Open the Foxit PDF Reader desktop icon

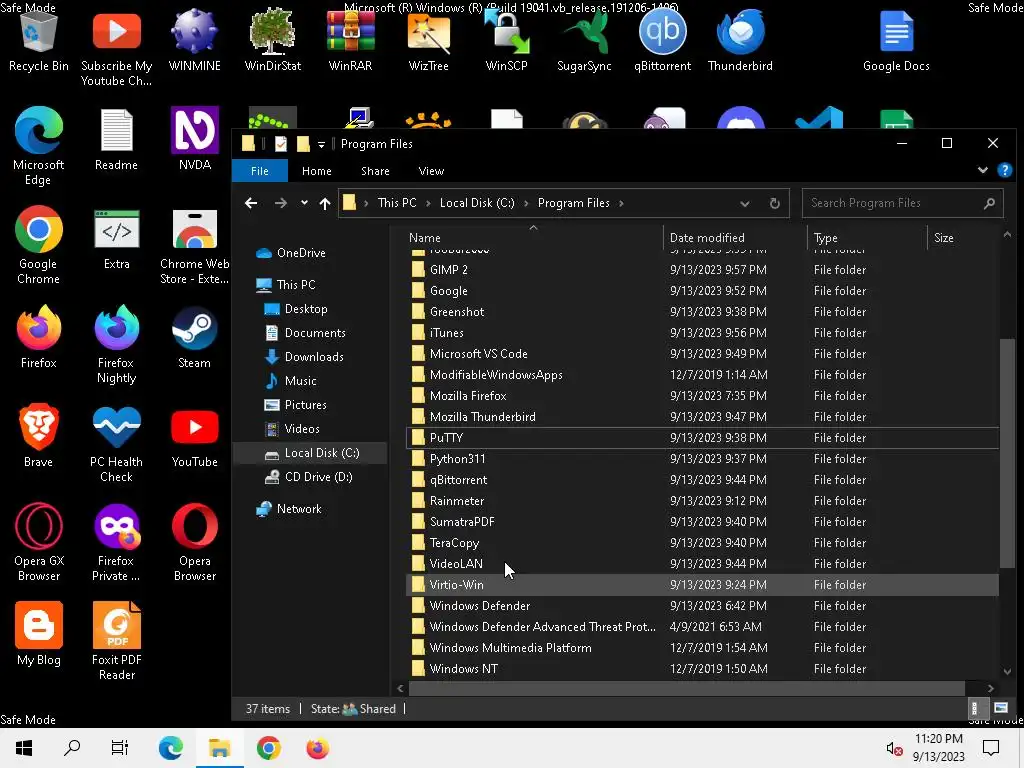[x=116, y=641]
